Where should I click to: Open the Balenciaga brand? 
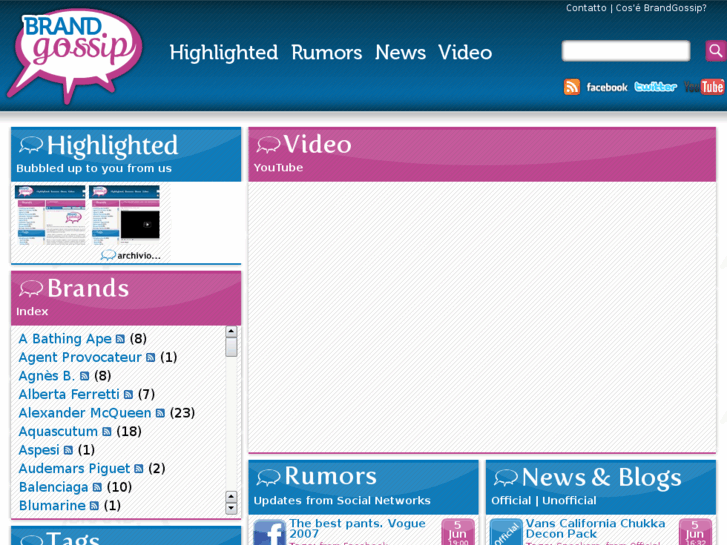click(x=53, y=487)
